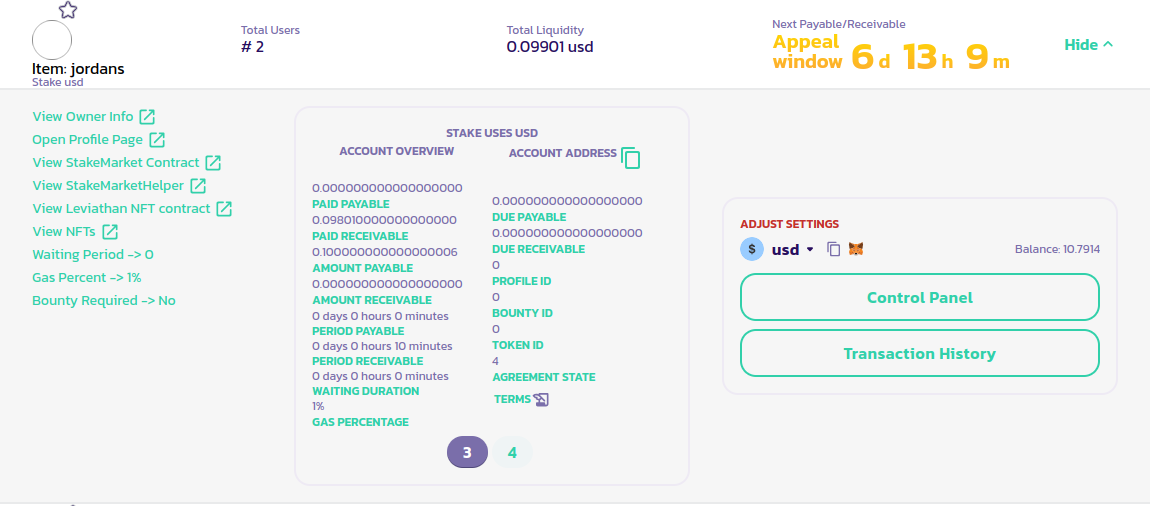This screenshot has height=506, width=1150.
Task: Click the star favorite icon above the item avatar
Action: [67, 10]
